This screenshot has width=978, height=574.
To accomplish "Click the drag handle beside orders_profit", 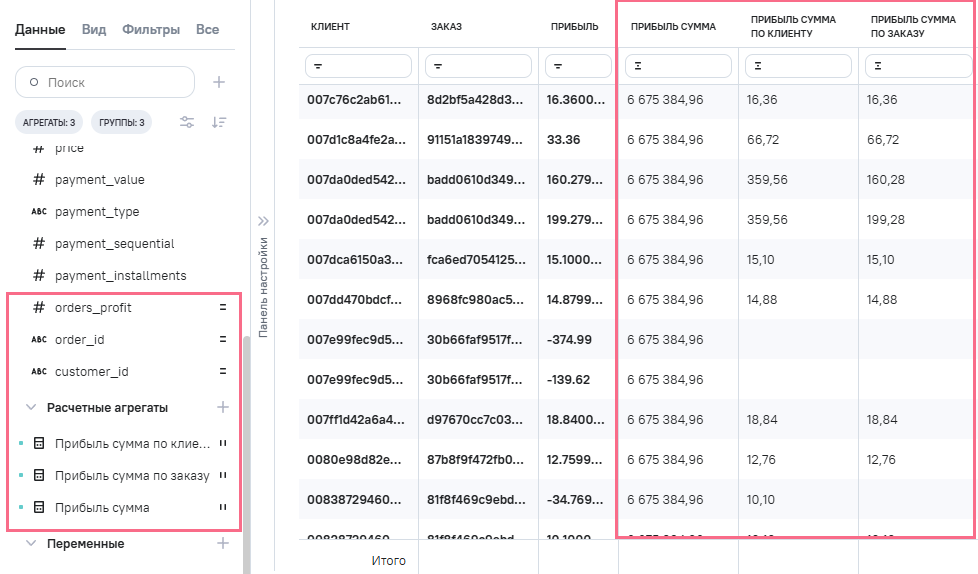I will [x=223, y=308].
